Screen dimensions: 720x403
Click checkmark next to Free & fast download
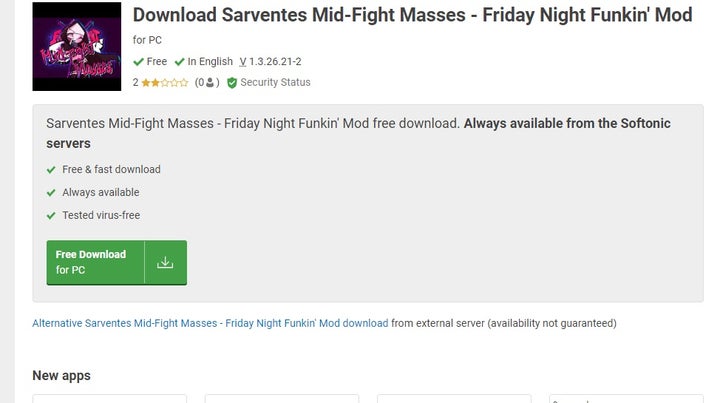pos(51,170)
